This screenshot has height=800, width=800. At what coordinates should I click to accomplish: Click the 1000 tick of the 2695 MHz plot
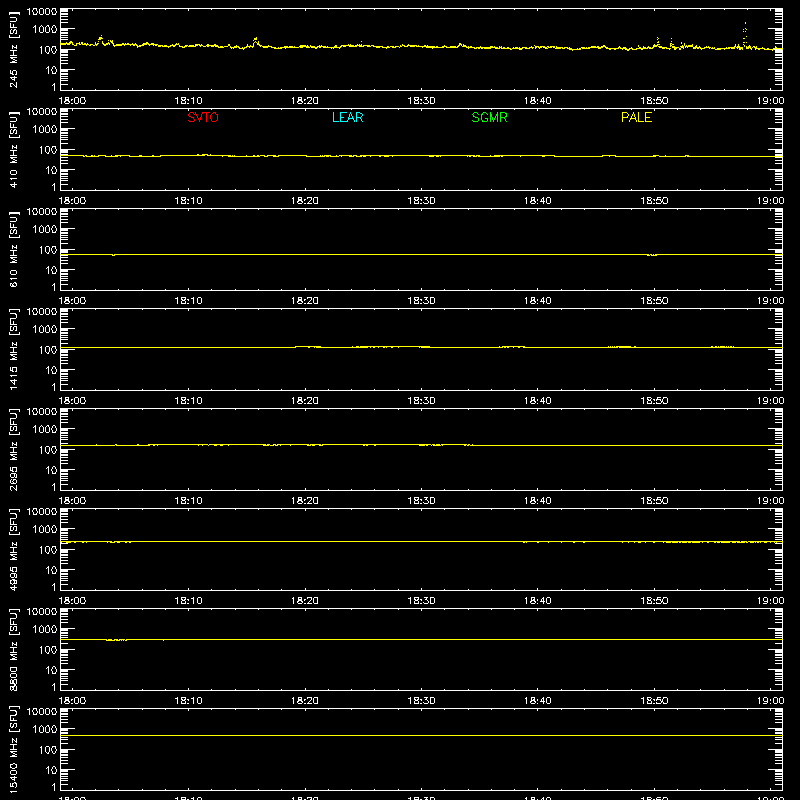[45, 430]
